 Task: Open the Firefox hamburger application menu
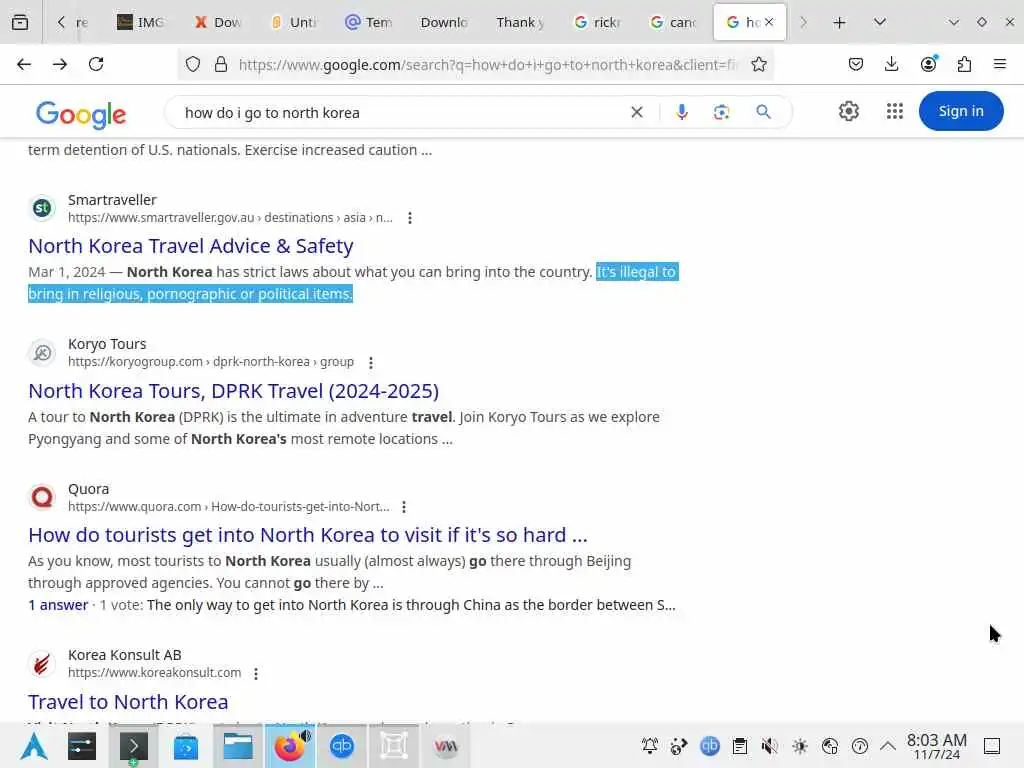pos(1000,64)
